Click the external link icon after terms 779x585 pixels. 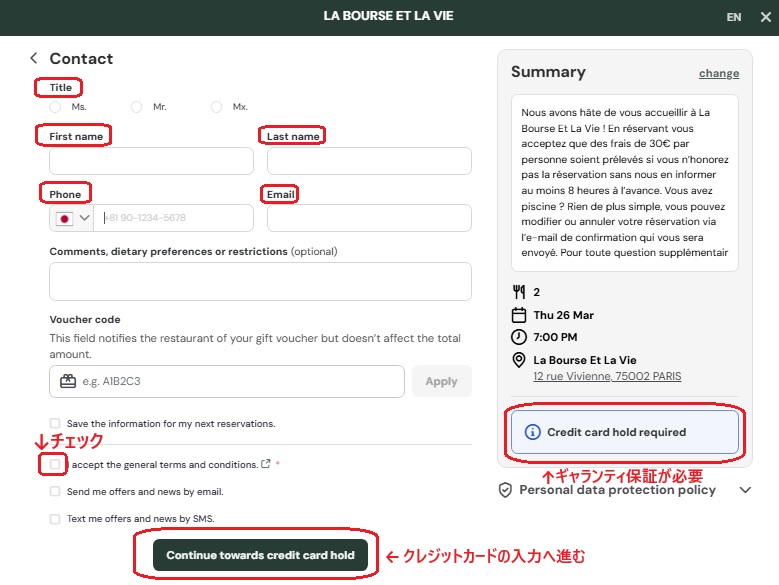point(265,464)
